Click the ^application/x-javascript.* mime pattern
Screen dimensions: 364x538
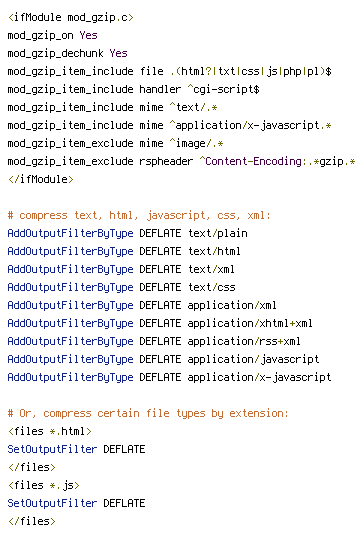point(250,125)
